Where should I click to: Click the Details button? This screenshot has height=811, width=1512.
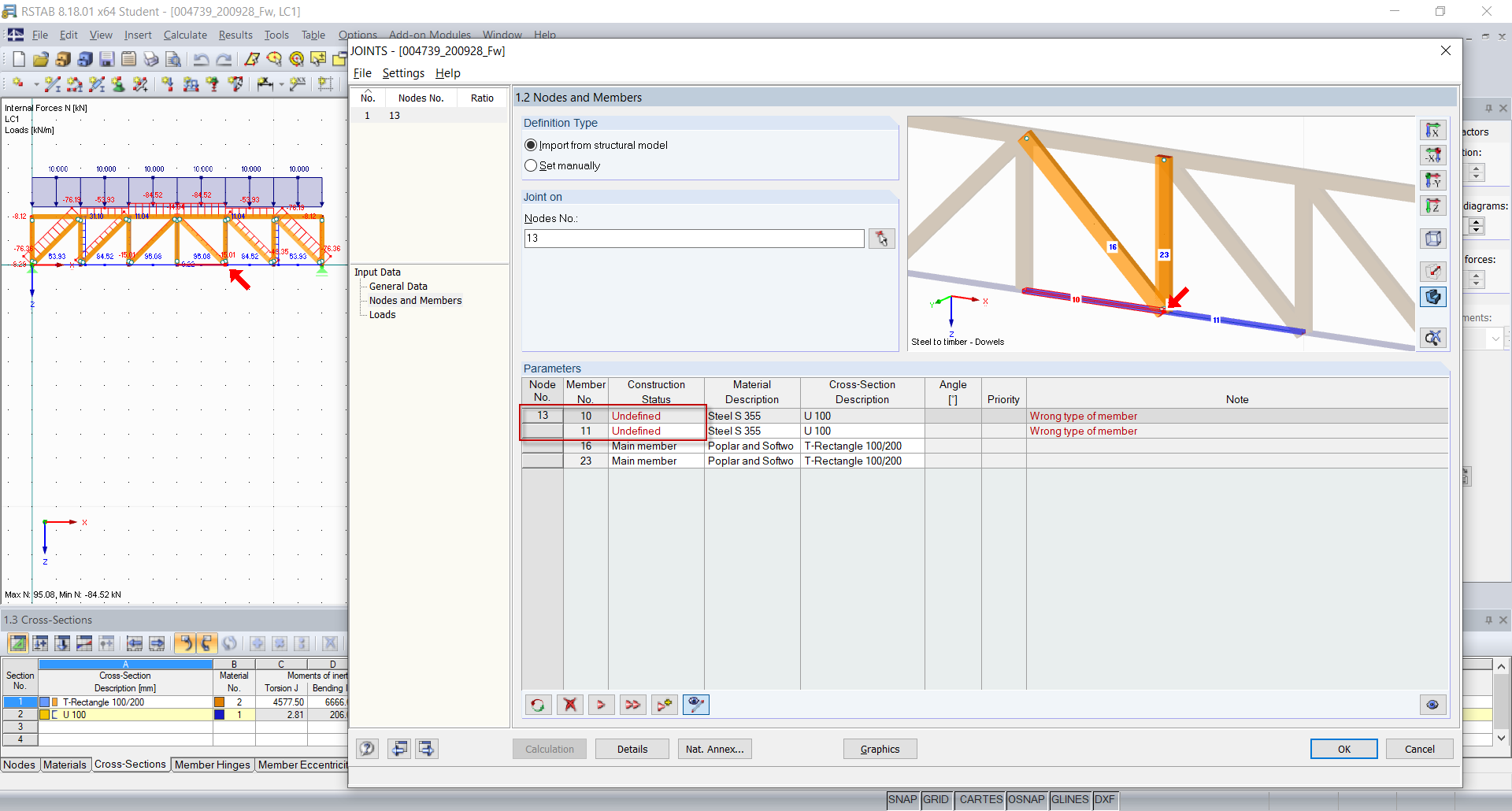click(x=632, y=749)
